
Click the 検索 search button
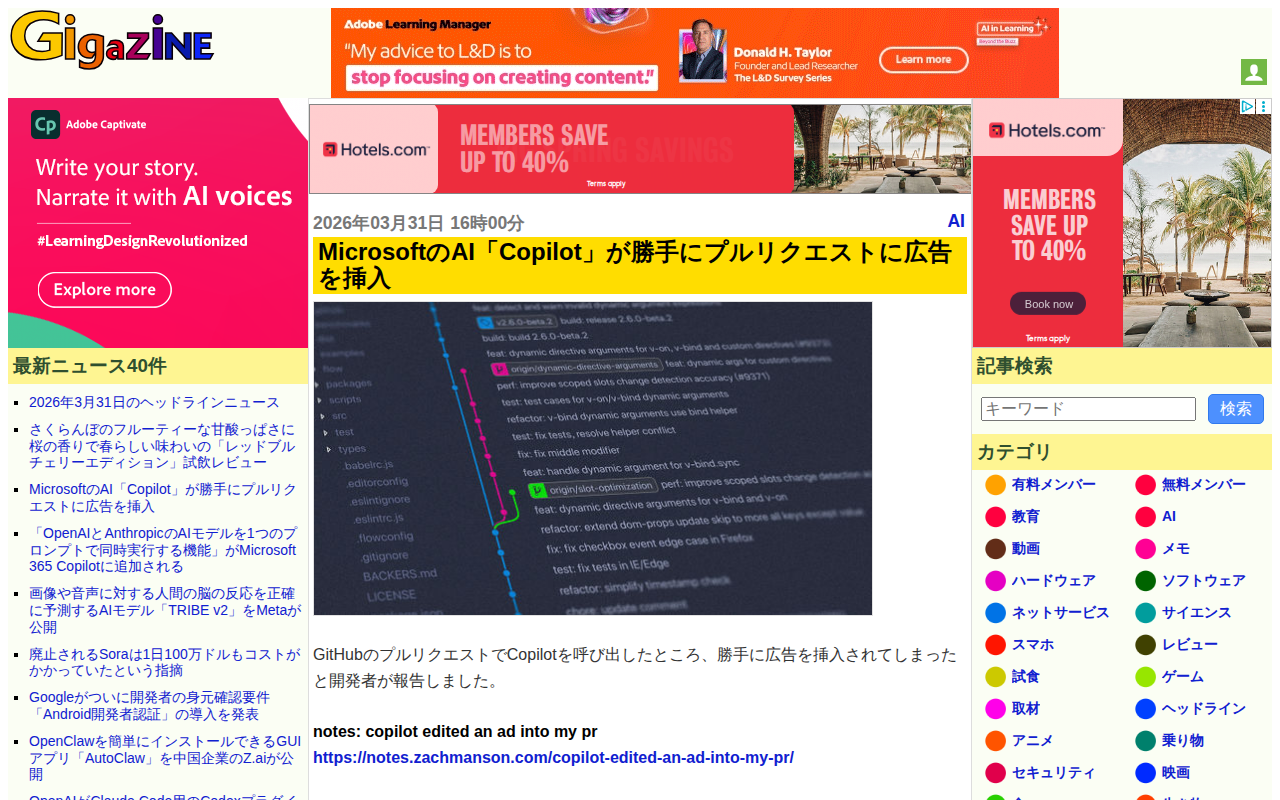tap(1236, 409)
